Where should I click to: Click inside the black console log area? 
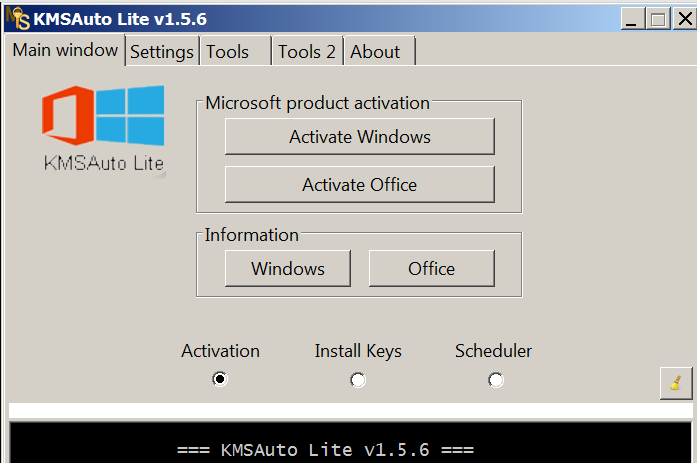pyautogui.click(x=348, y=445)
